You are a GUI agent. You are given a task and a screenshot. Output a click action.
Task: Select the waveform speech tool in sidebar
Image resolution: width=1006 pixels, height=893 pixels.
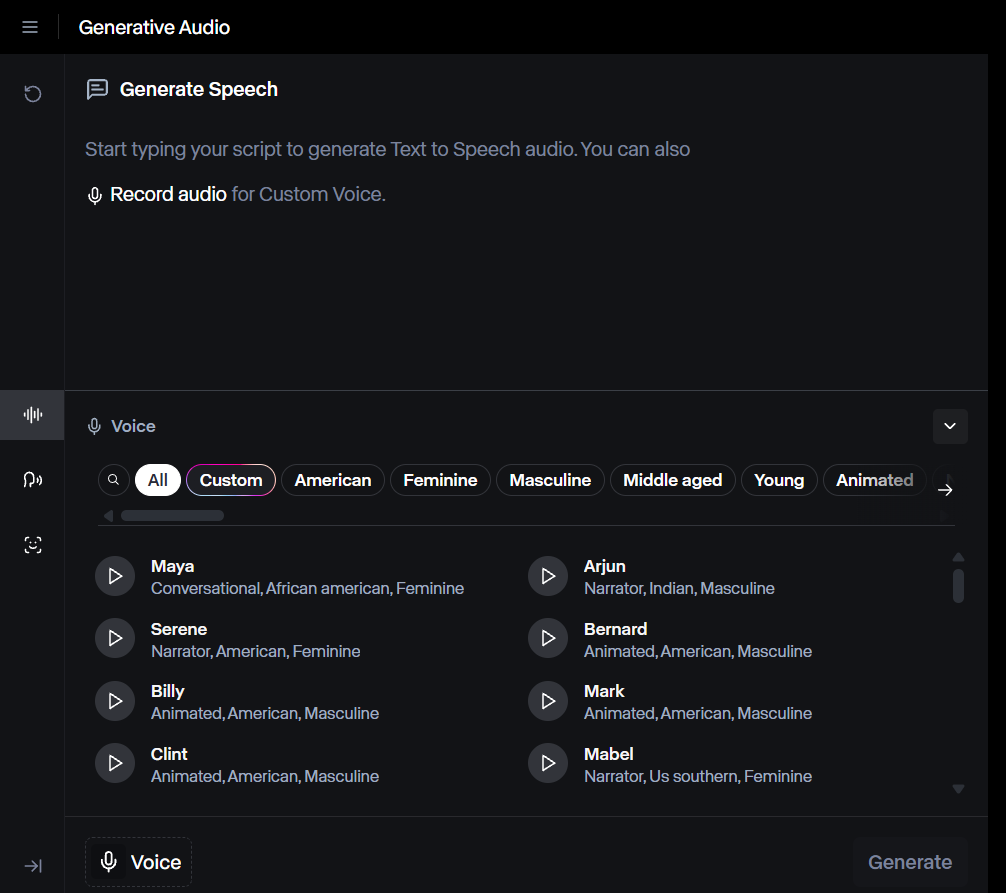[x=33, y=415]
